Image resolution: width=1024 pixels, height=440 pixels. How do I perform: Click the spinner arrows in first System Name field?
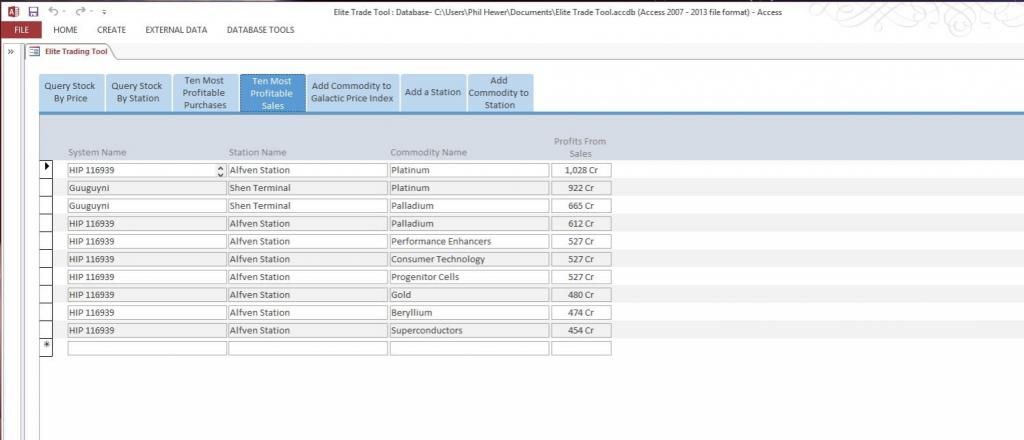click(220, 170)
